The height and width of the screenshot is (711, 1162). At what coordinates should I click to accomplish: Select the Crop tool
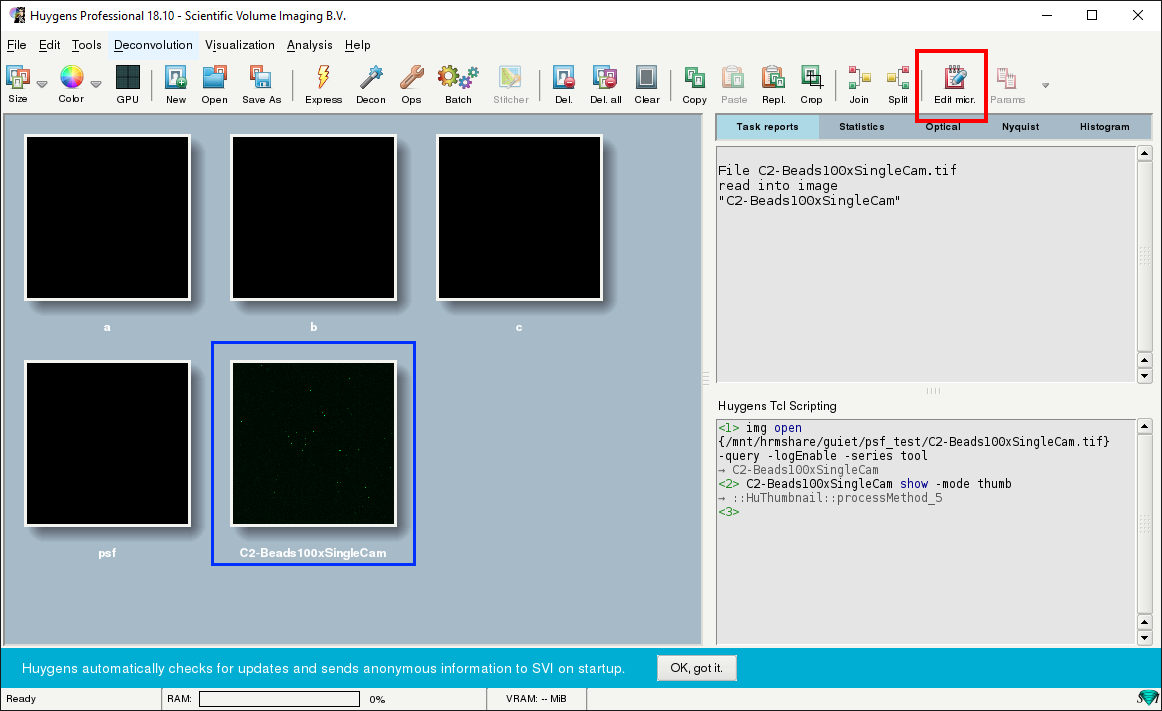click(x=811, y=84)
